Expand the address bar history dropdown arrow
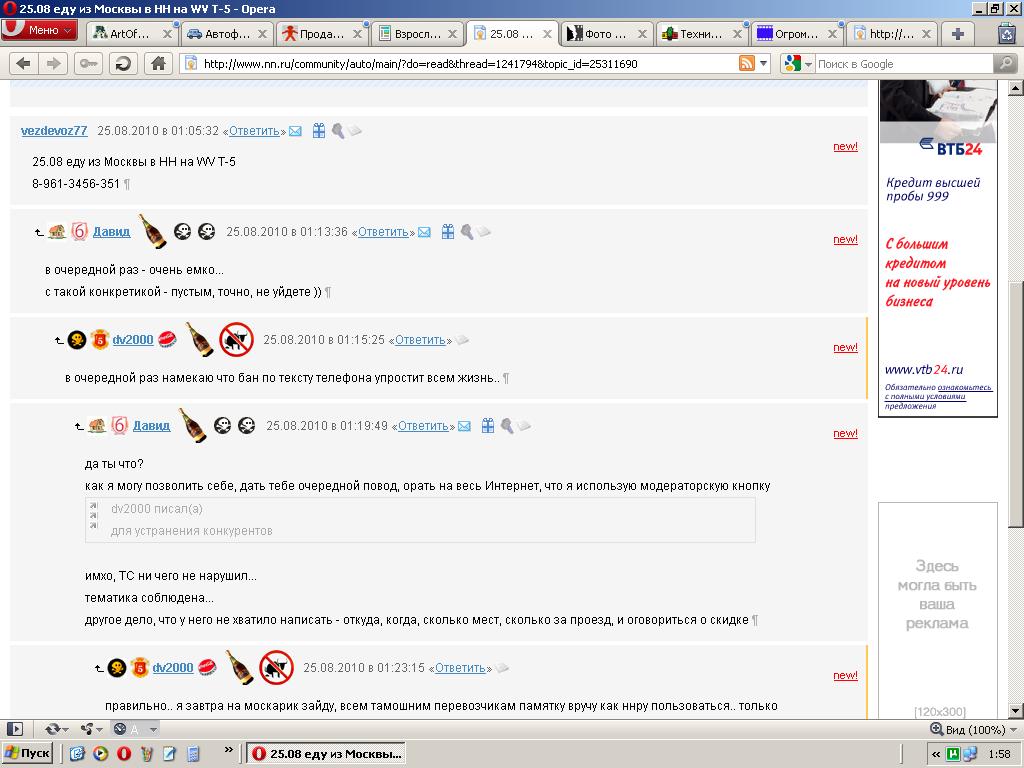Image resolution: width=1024 pixels, height=768 pixels. click(x=763, y=63)
